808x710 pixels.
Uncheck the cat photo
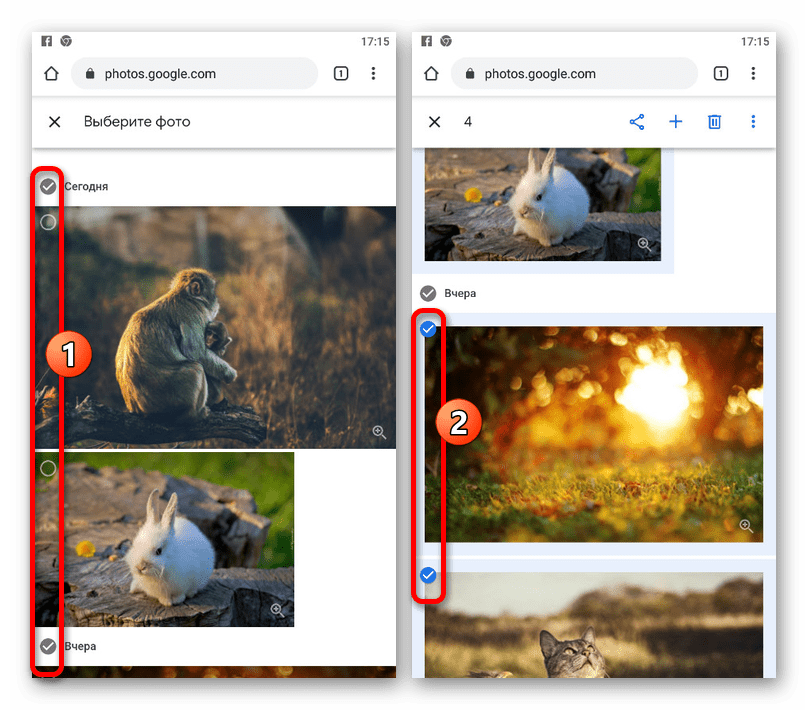428,575
